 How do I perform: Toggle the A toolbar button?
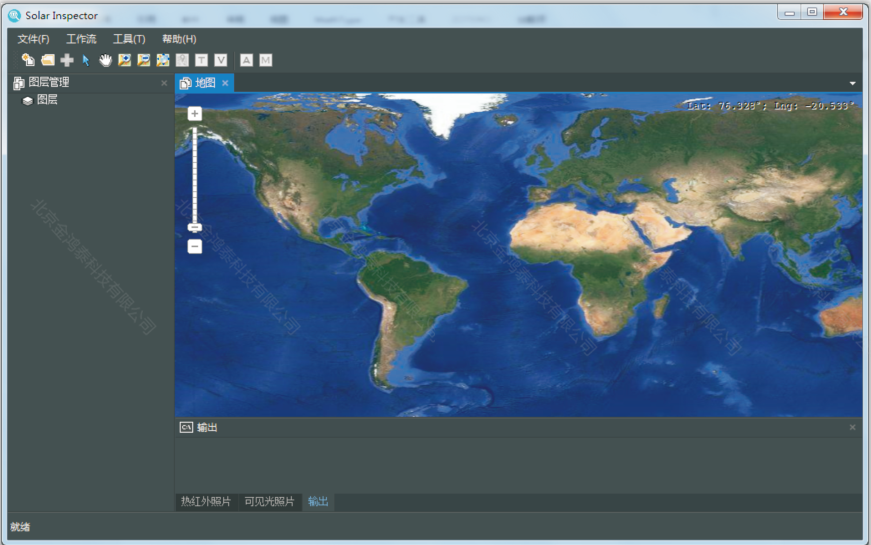[247, 61]
